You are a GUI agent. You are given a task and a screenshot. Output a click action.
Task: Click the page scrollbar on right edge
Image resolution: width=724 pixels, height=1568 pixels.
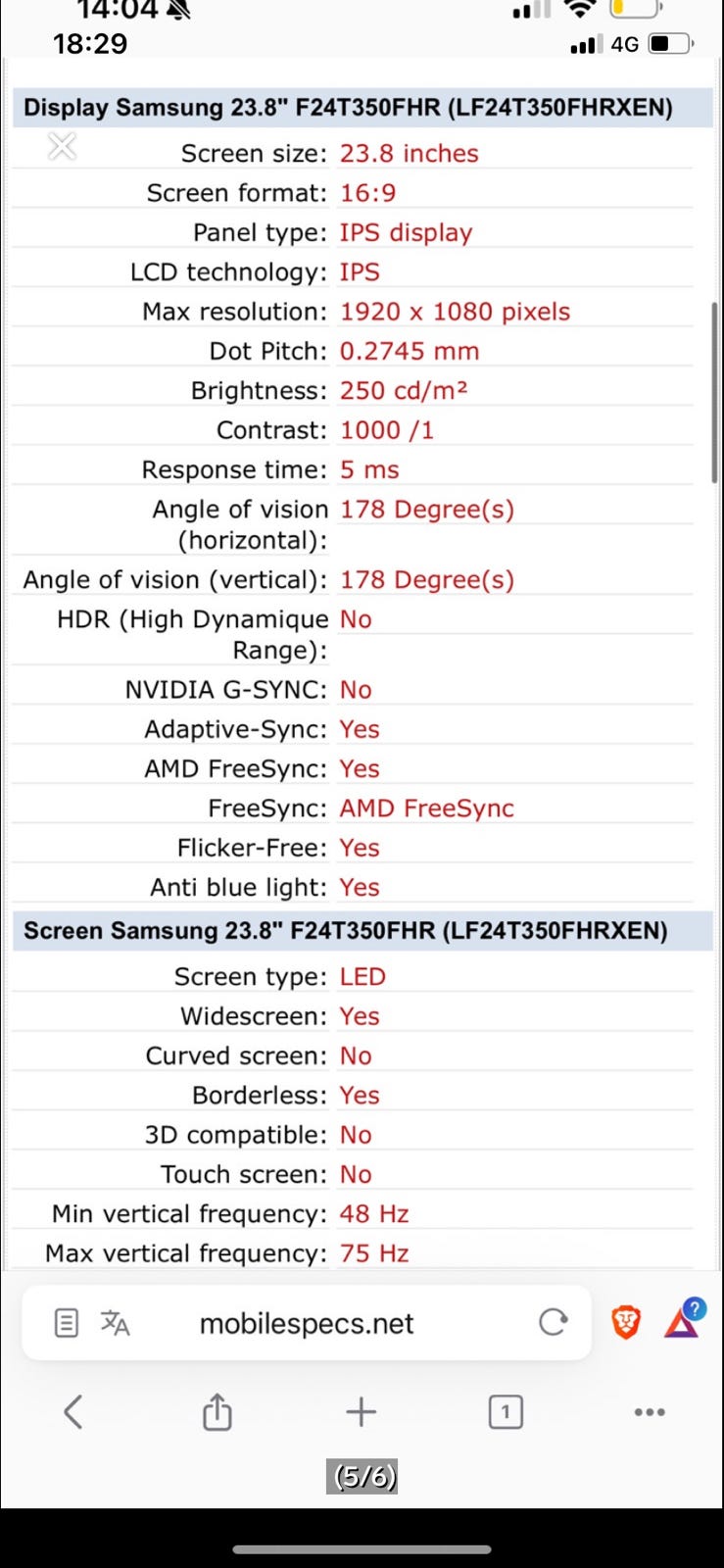[x=714, y=392]
